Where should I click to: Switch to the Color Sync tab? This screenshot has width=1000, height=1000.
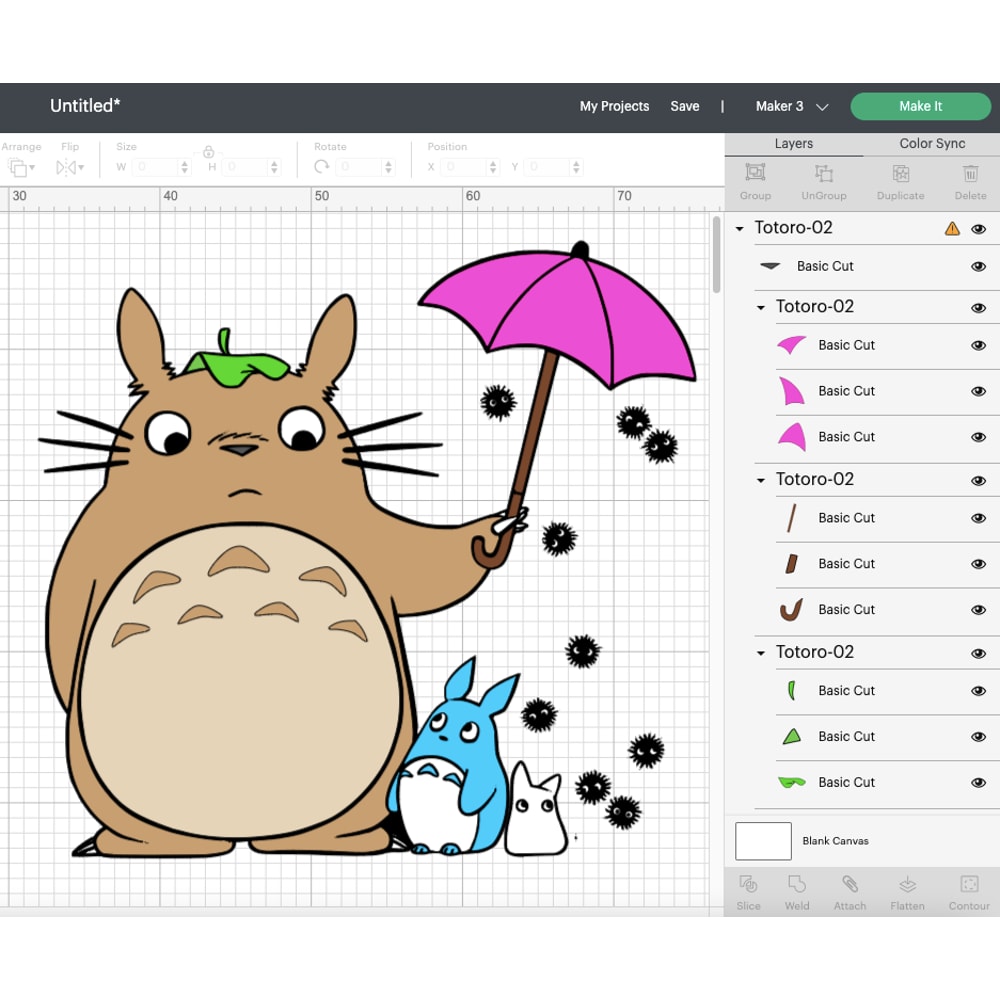(931, 143)
